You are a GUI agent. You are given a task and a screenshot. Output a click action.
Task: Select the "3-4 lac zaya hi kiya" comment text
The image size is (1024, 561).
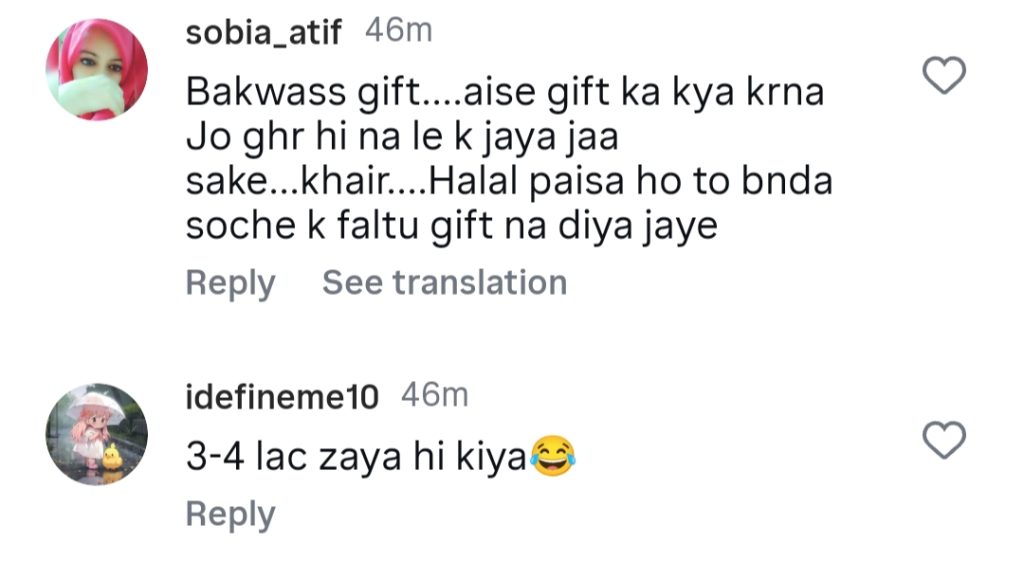pyautogui.click(x=355, y=459)
